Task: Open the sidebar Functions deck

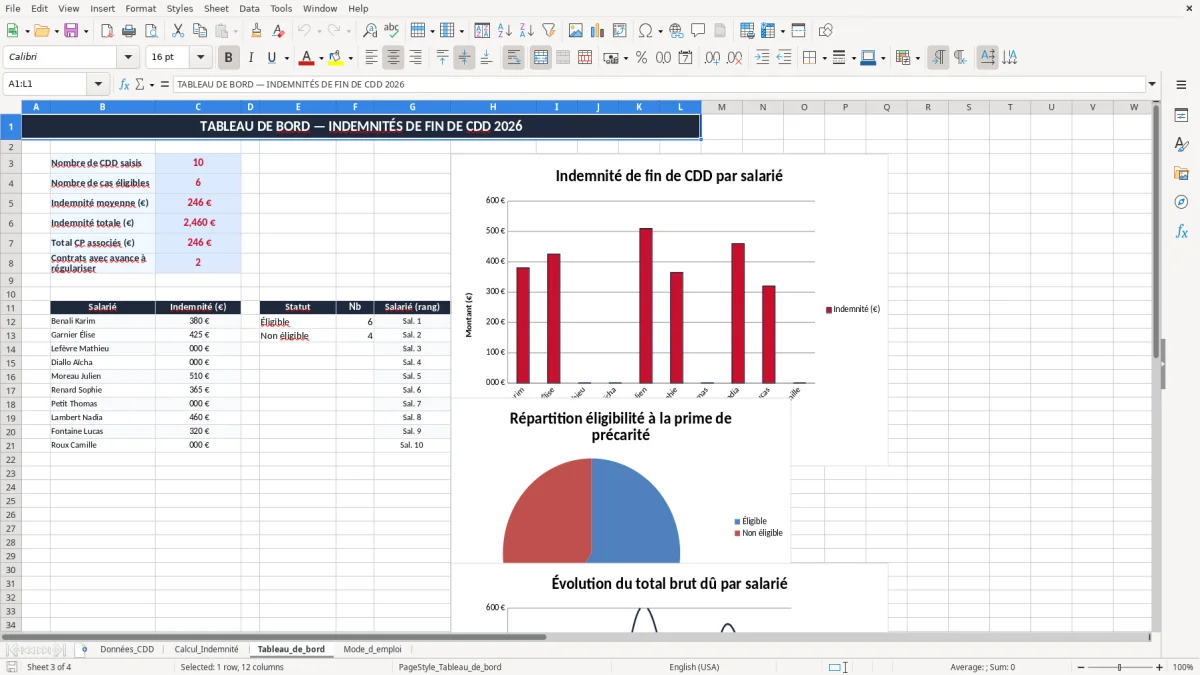Action: coord(1181,232)
